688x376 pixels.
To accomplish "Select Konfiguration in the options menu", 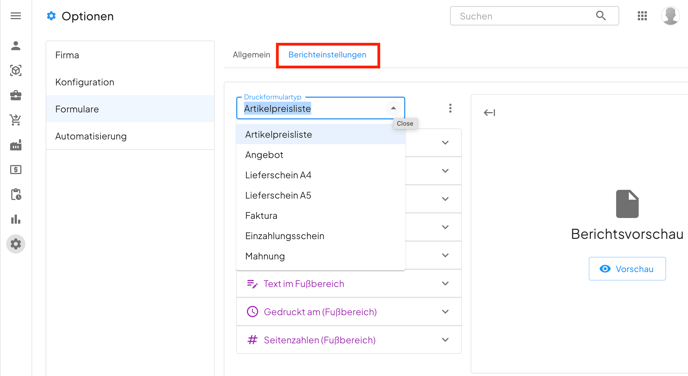I will coord(130,82).
